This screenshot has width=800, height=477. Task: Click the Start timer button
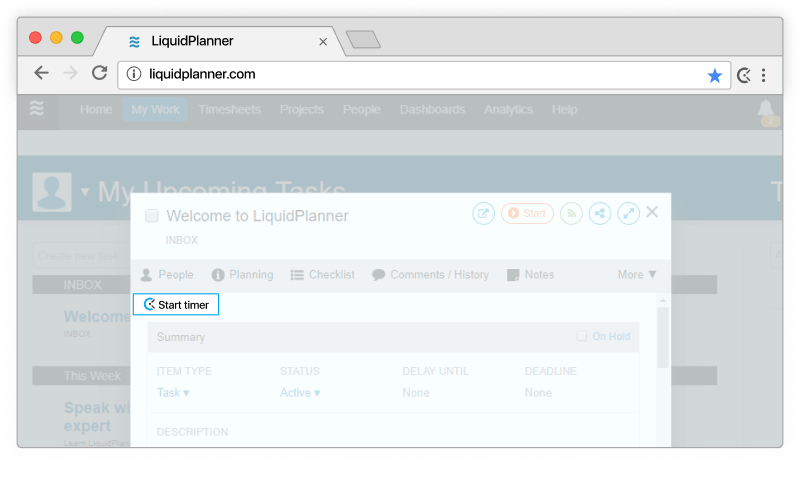coord(176,305)
